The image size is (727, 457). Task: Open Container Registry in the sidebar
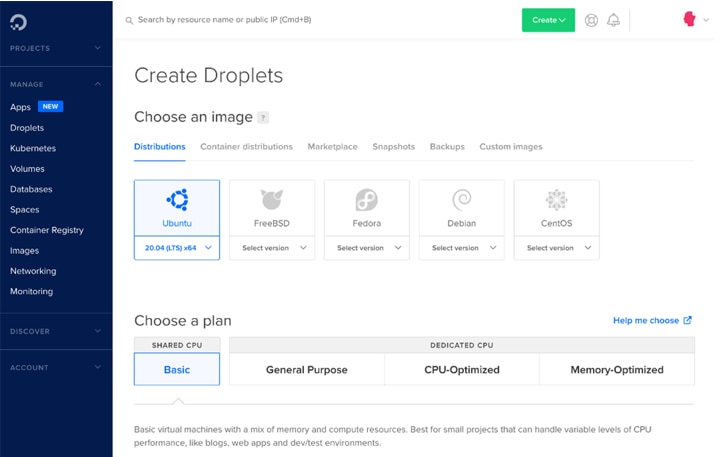pos(47,230)
